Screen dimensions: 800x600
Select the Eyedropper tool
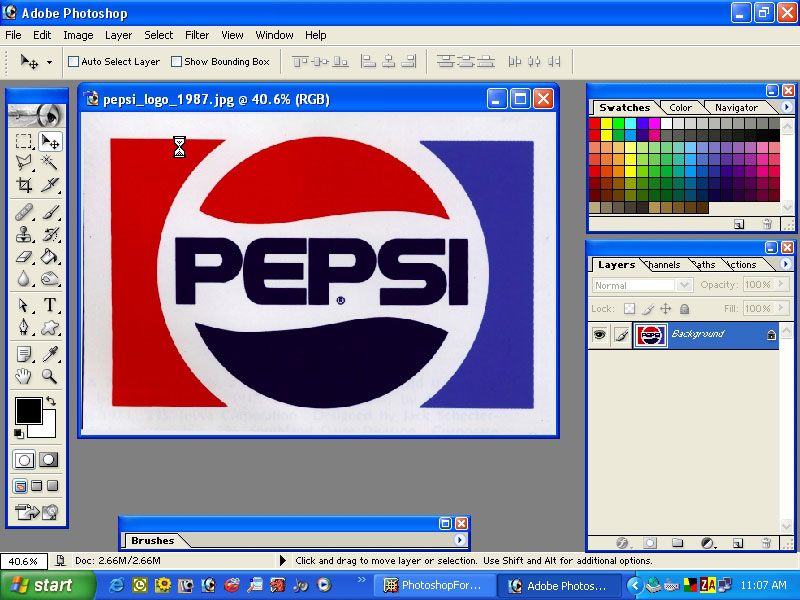pyautogui.click(x=50, y=354)
